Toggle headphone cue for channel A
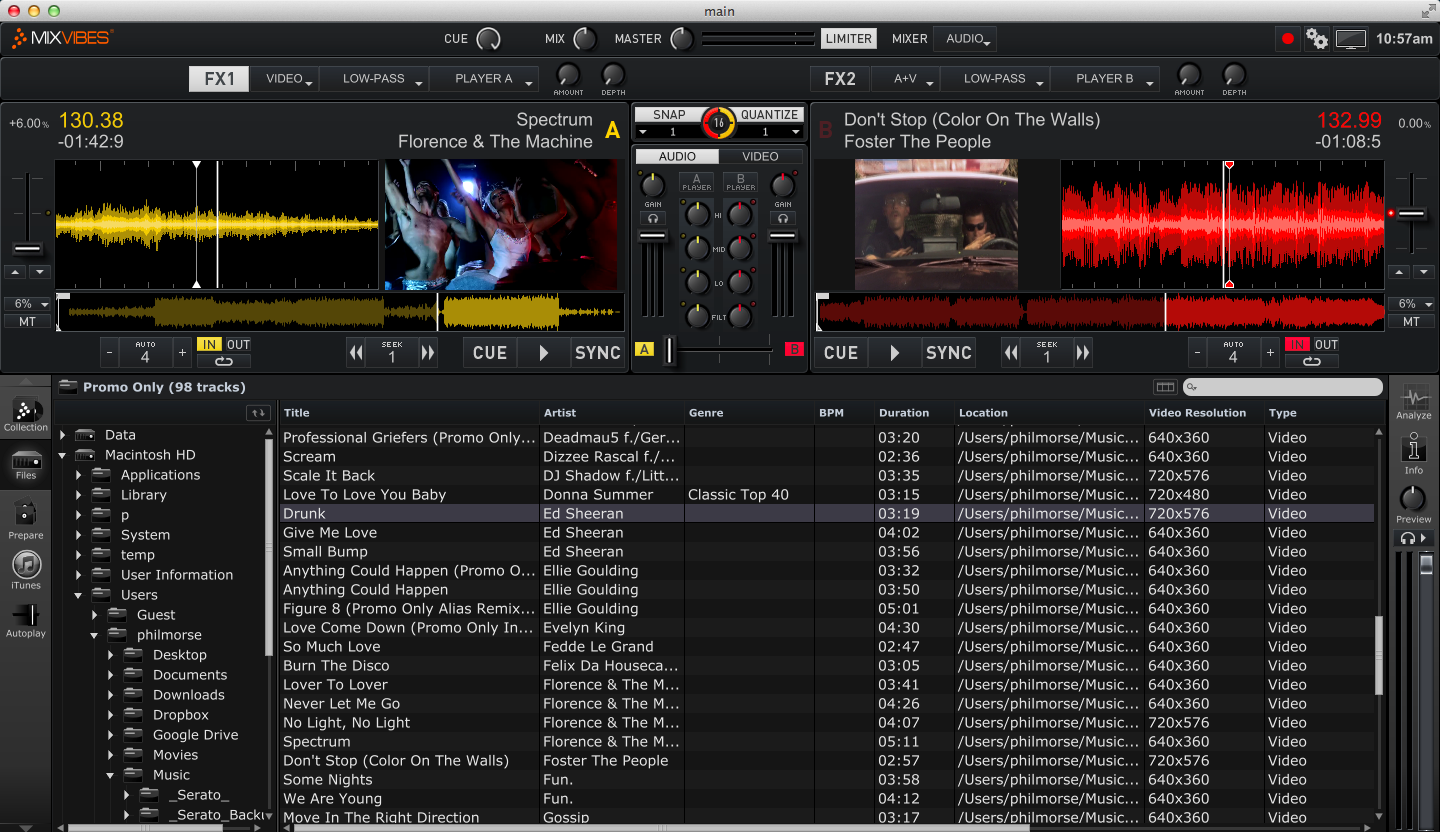The image size is (1440, 832). pos(653,218)
